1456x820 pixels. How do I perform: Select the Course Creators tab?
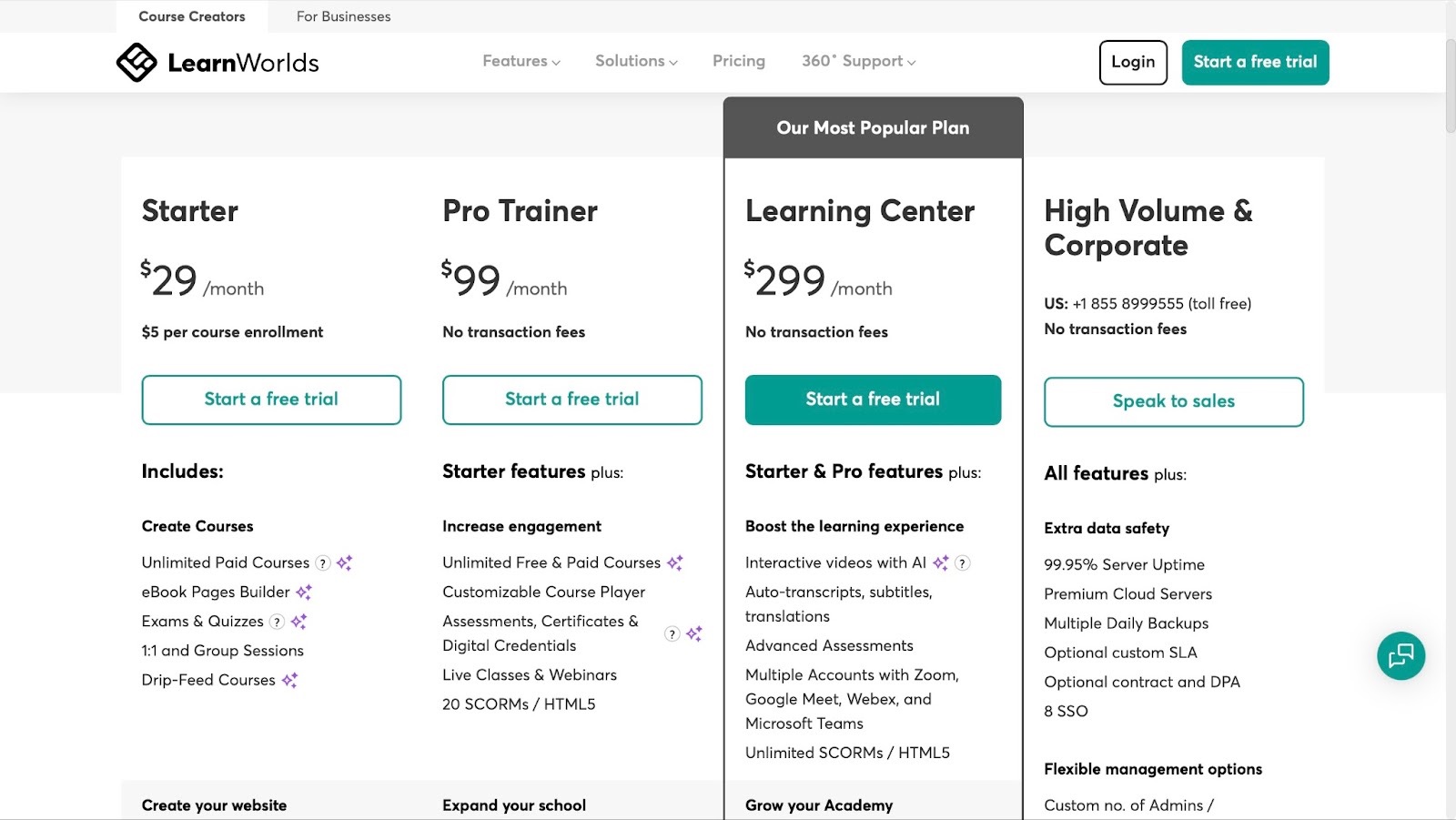(192, 16)
